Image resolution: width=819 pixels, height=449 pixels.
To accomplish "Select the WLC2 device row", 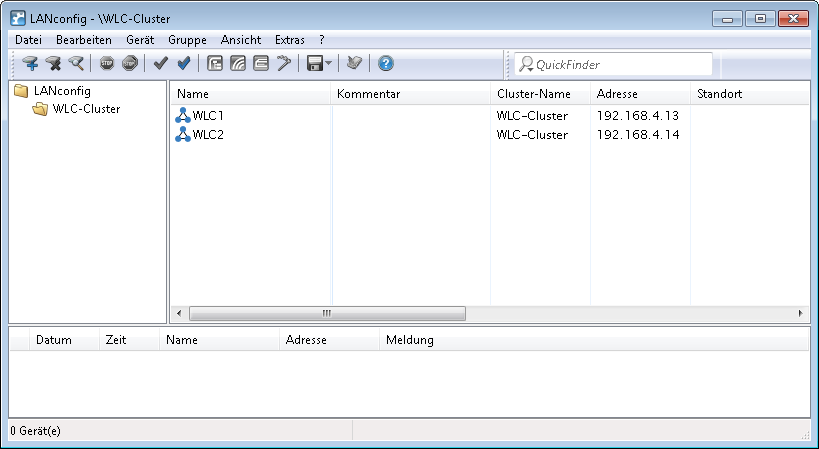I will point(208,135).
